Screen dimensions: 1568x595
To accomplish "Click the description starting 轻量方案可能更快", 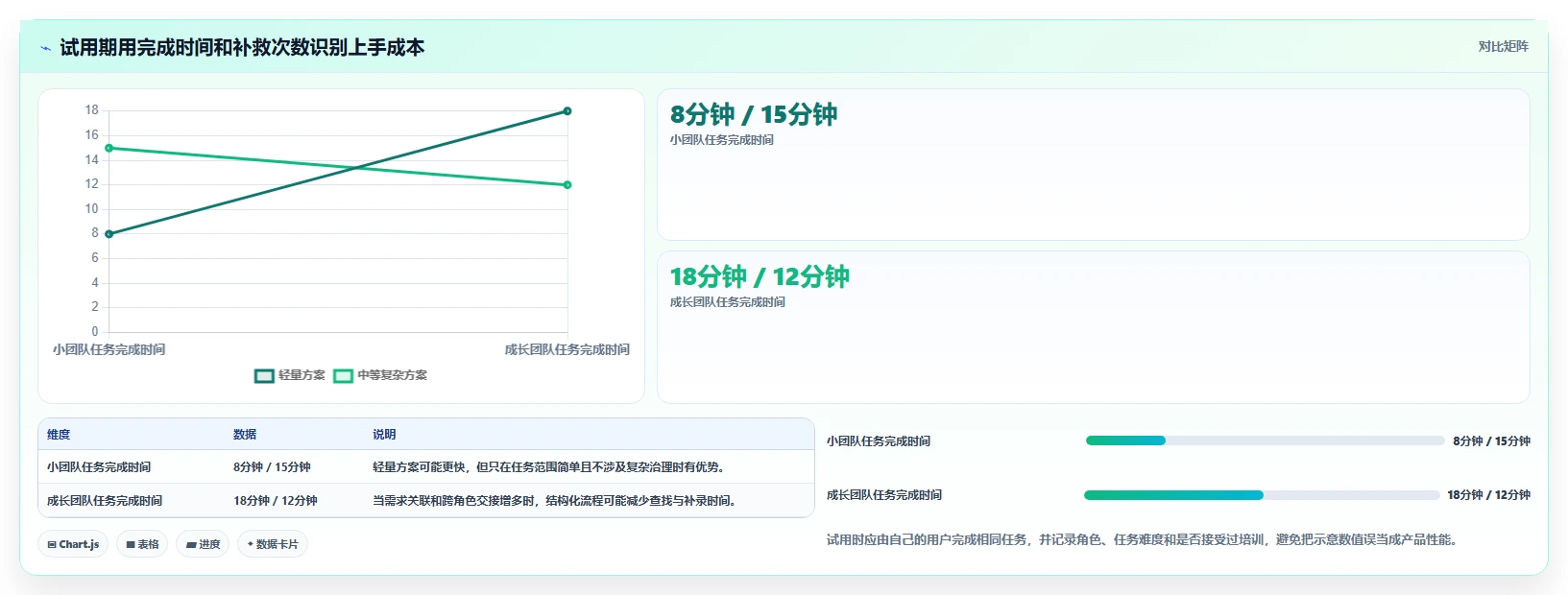I will (x=550, y=467).
